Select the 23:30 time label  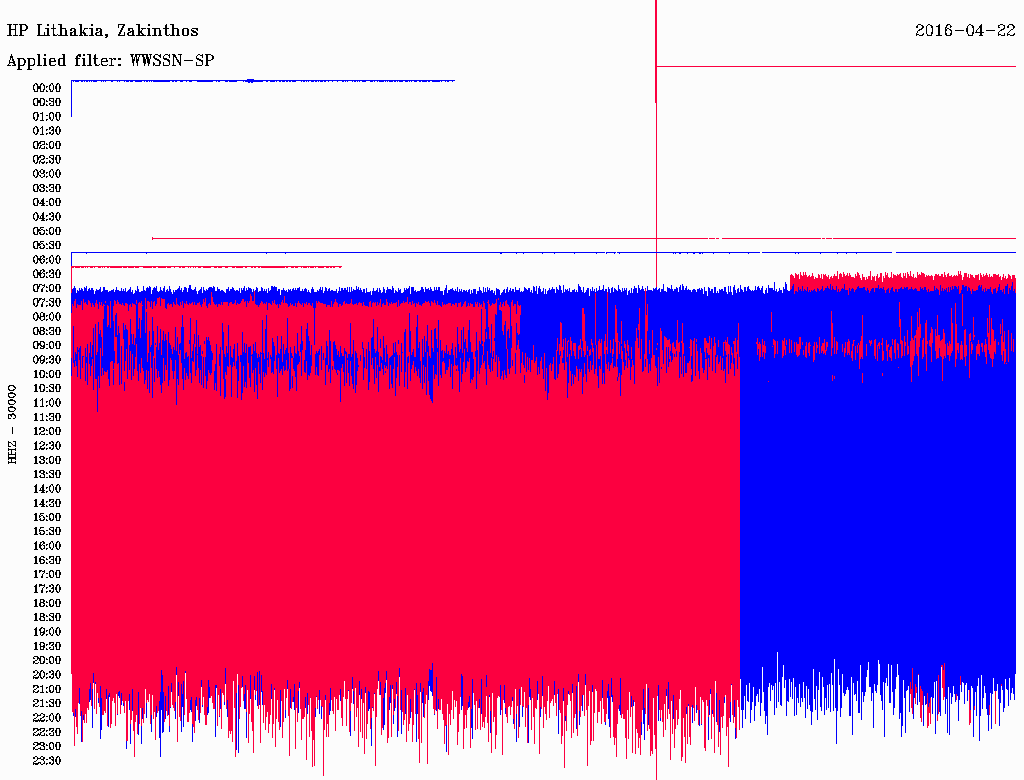coord(47,760)
